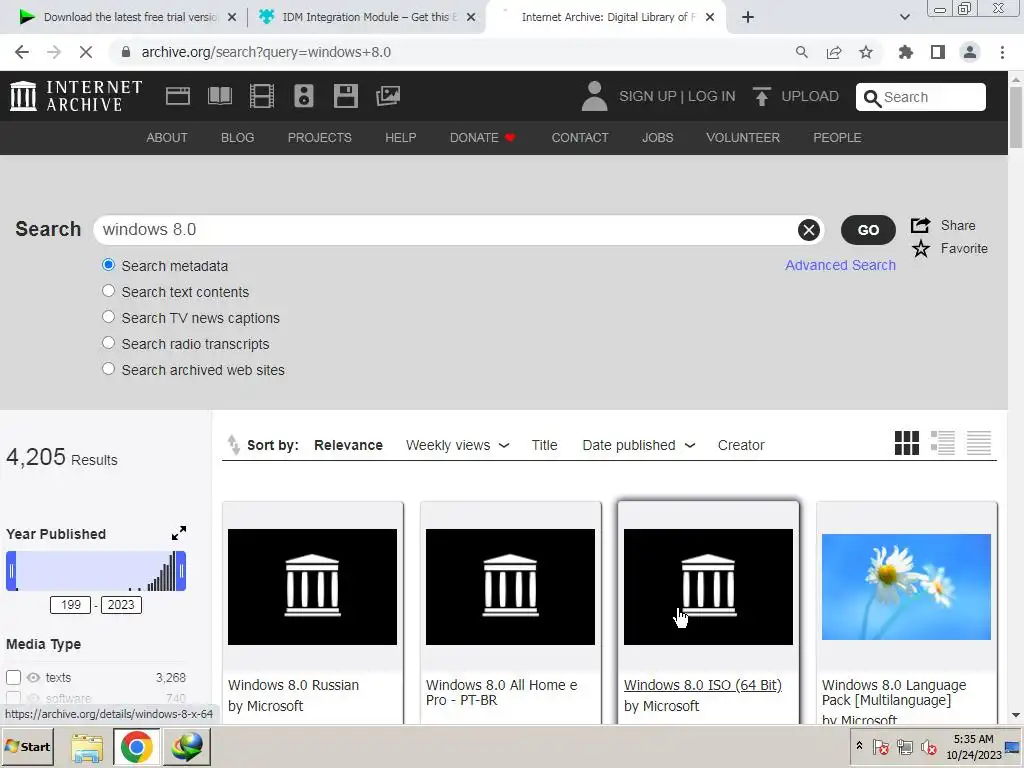Image resolution: width=1024 pixels, height=768 pixels.
Task: Open the Chrome tab search dropdown
Action: point(904,17)
